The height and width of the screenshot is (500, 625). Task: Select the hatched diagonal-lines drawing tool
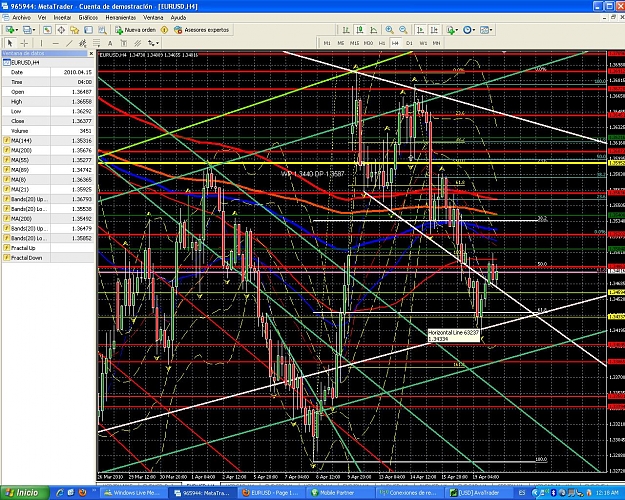[x=138, y=43]
